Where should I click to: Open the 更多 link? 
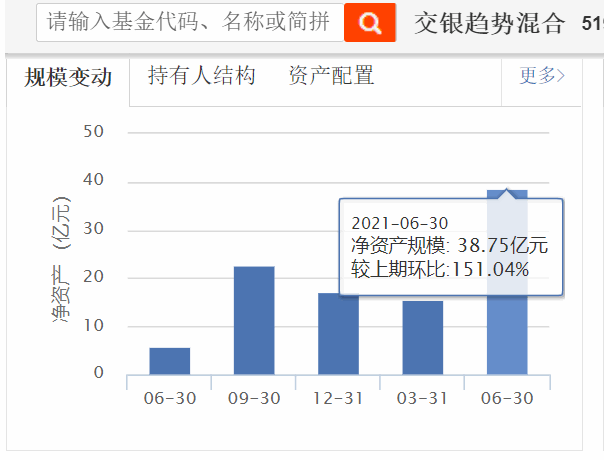coord(542,75)
